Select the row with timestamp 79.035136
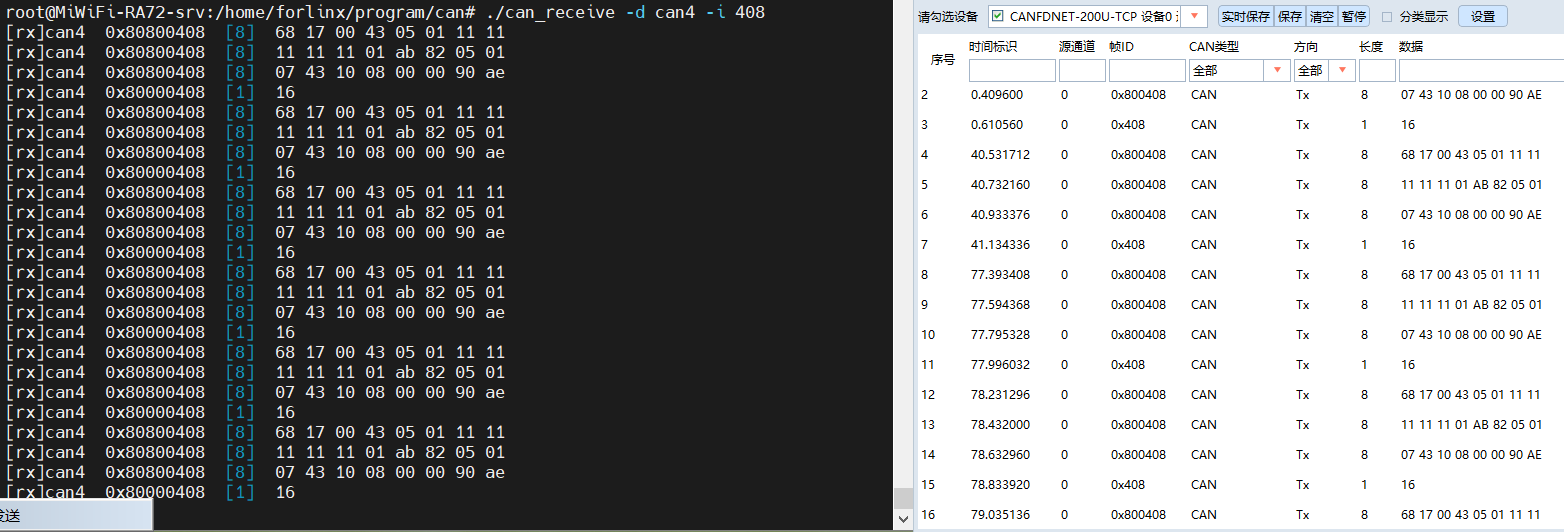 click(1240, 515)
